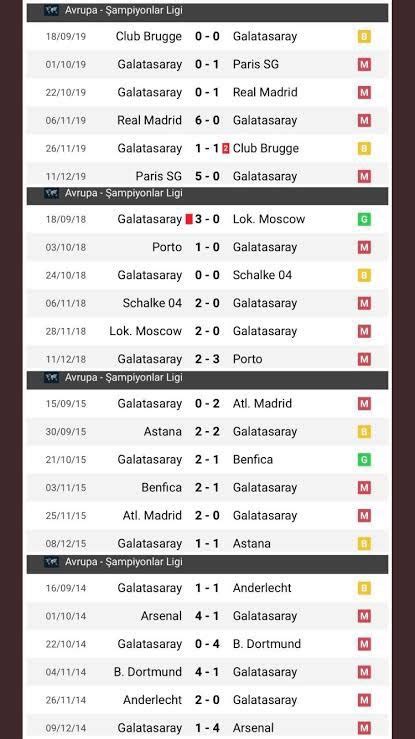The image size is (415, 739).
Task: Open the 2018 Avrupa - Şampiyonlar Ligi section header
Action: pyautogui.click(x=207, y=195)
